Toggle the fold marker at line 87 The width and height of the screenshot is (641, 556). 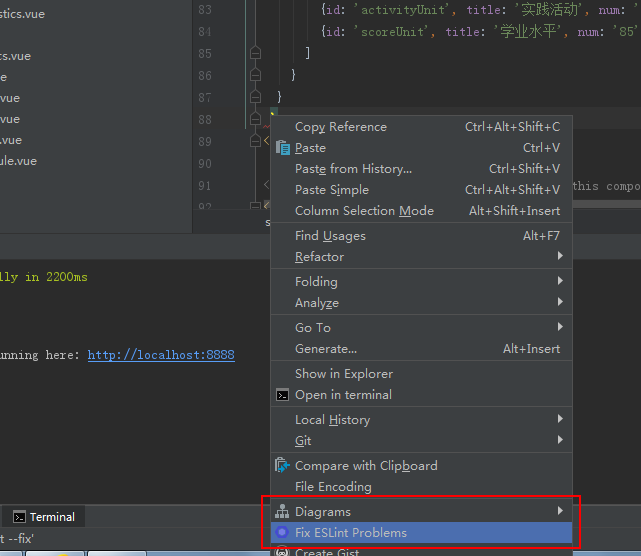pyautogui.click(x=255, y=97)
